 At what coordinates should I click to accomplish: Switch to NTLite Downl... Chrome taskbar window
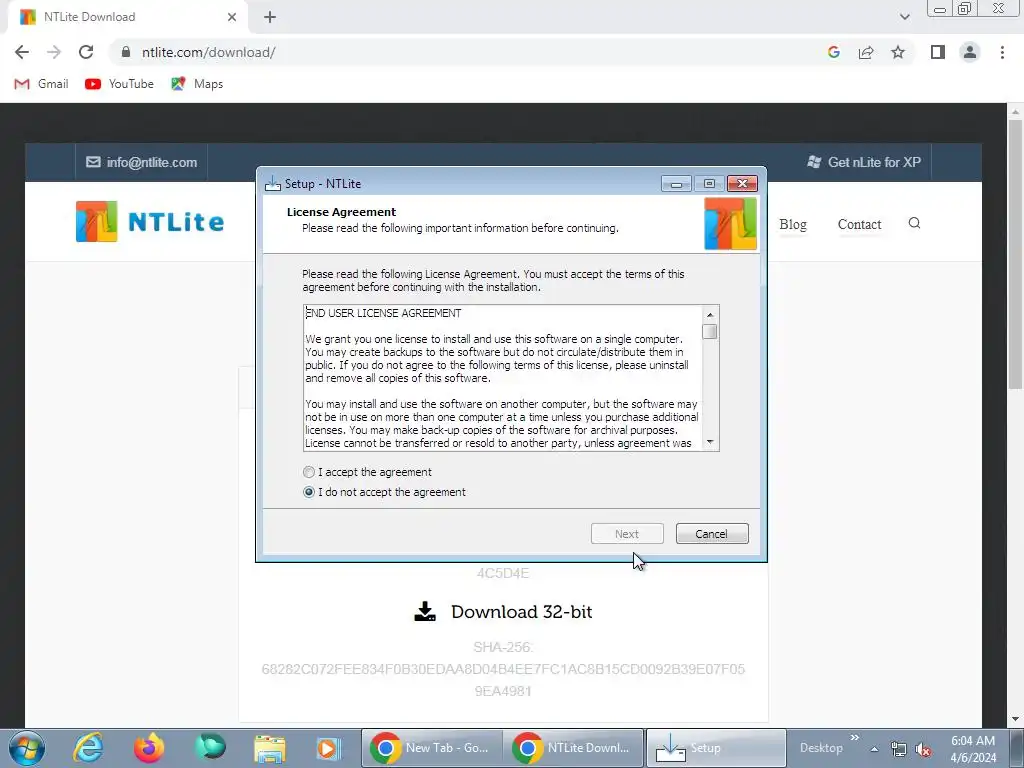point(573,748)
